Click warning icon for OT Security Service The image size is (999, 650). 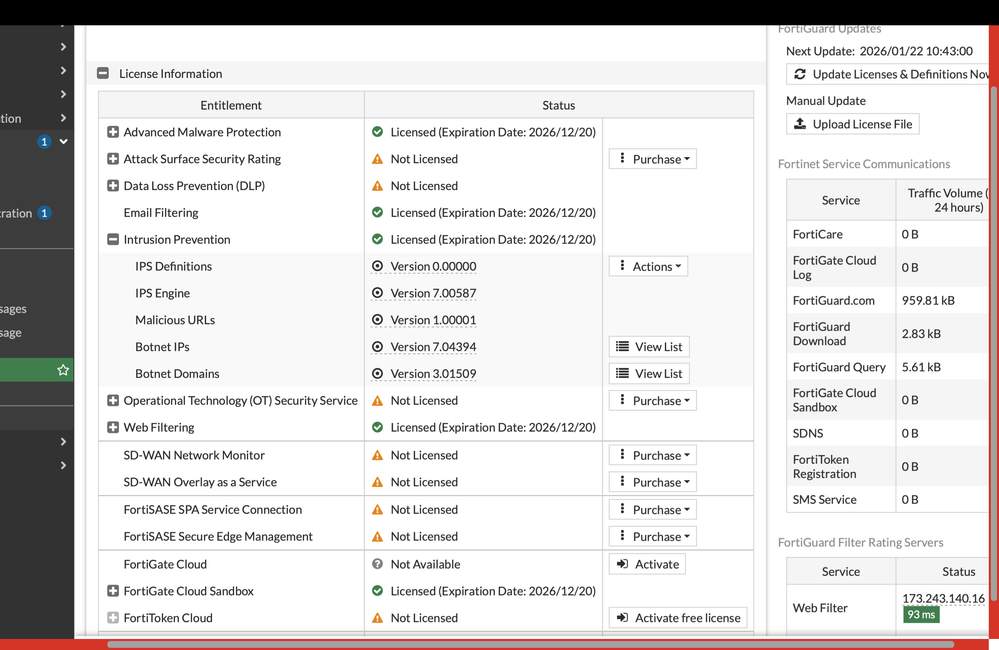coord(377,400)
